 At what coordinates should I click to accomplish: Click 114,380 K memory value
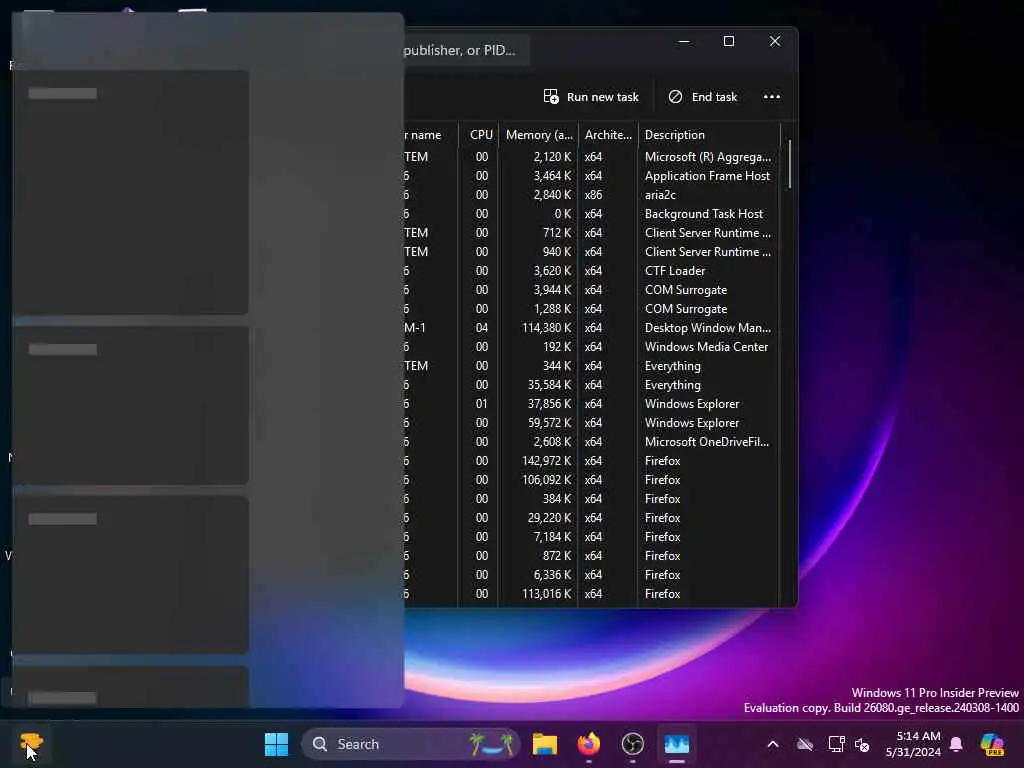547,328
